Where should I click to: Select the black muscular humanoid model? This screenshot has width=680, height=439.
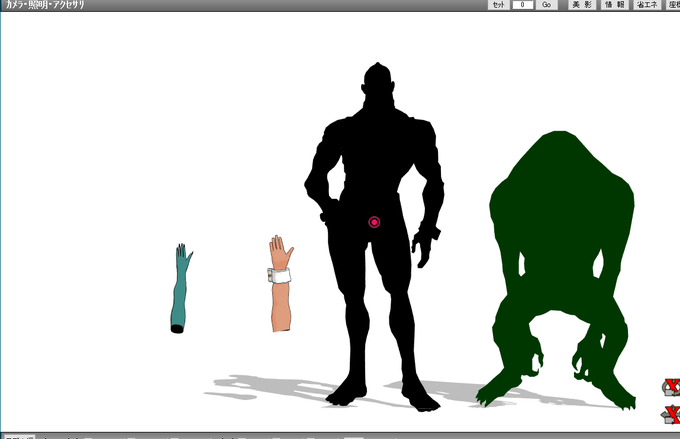[x=376, y=174]
